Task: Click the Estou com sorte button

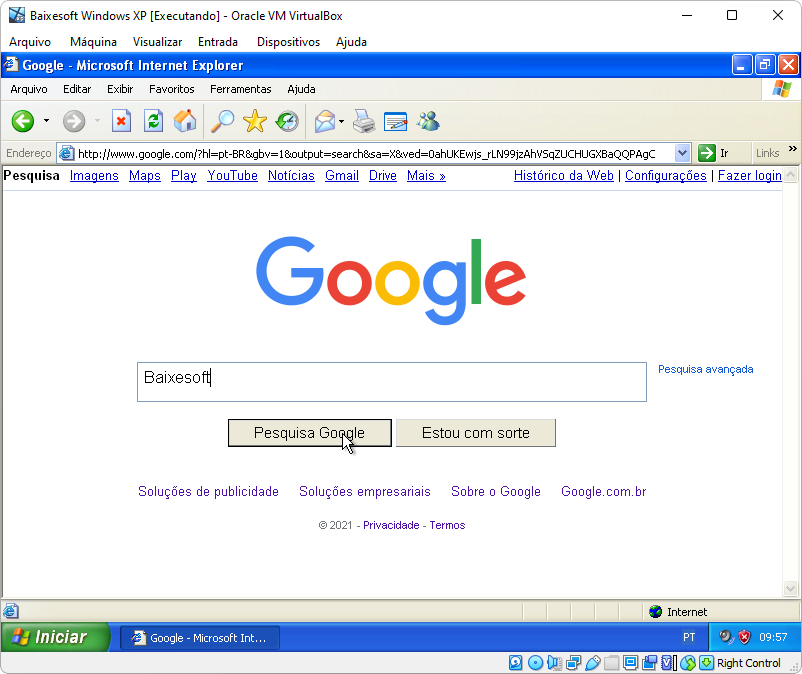Action: [476, 433]
